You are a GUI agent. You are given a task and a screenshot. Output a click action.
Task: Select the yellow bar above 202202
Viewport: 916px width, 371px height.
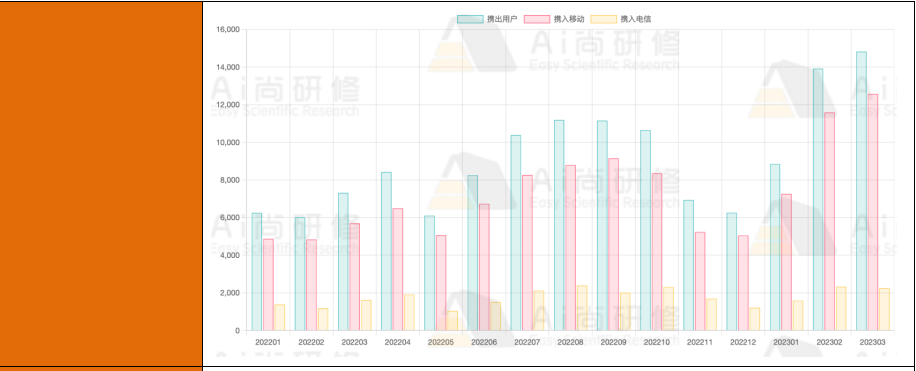click(322, 320)
